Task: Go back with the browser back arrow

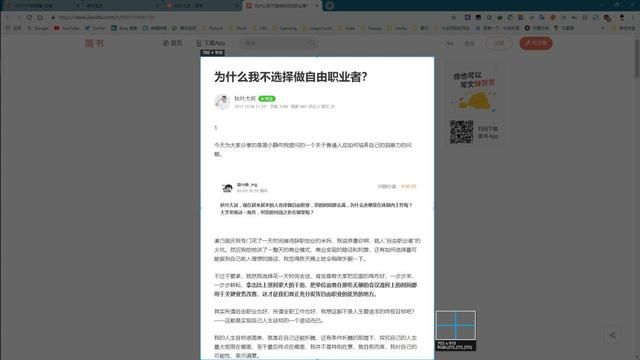Action: click(8, 18)
